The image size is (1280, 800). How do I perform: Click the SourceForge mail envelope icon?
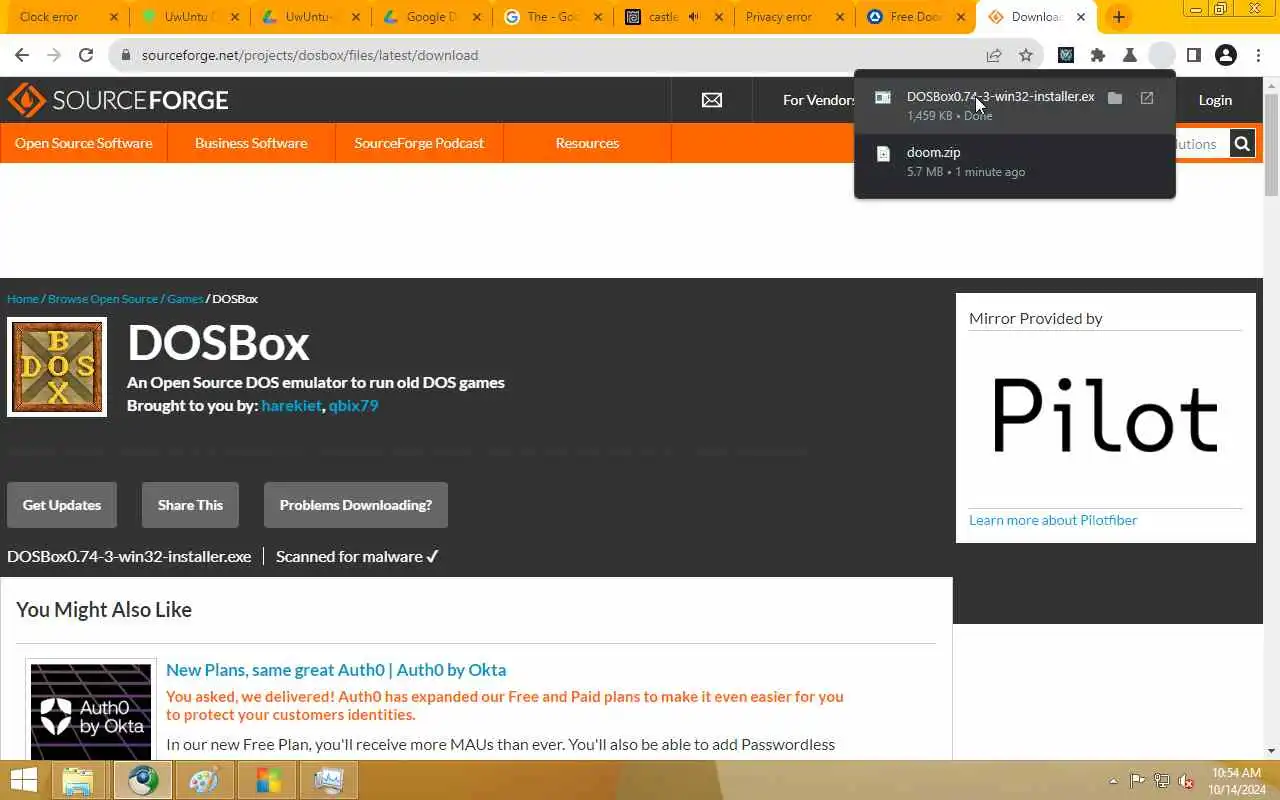coord(712,100)
